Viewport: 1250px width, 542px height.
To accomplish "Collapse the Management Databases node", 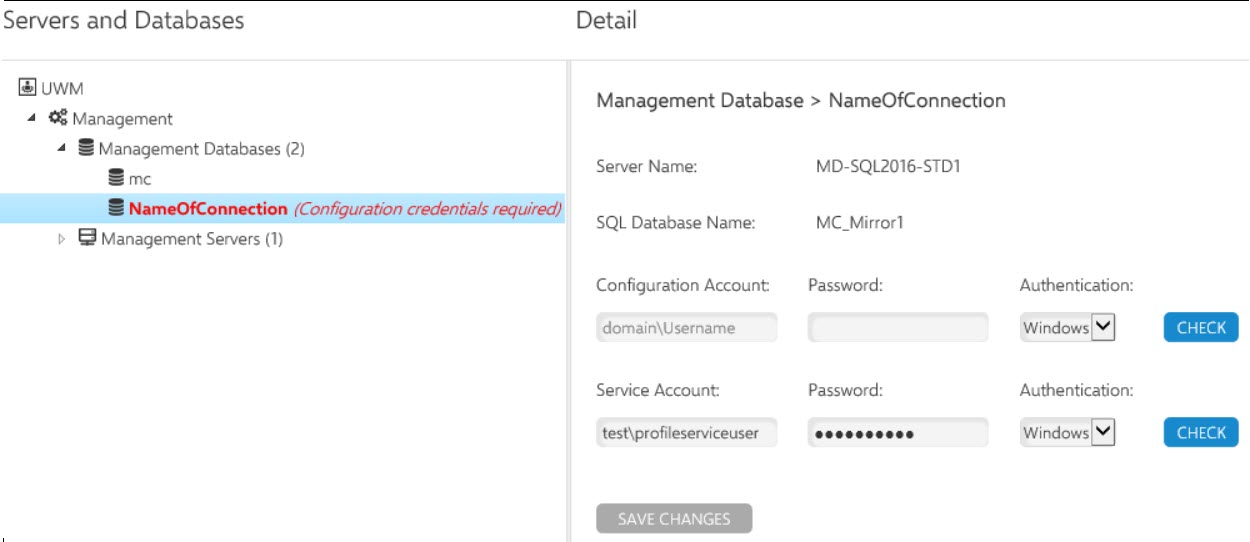I will coord(62,149).
